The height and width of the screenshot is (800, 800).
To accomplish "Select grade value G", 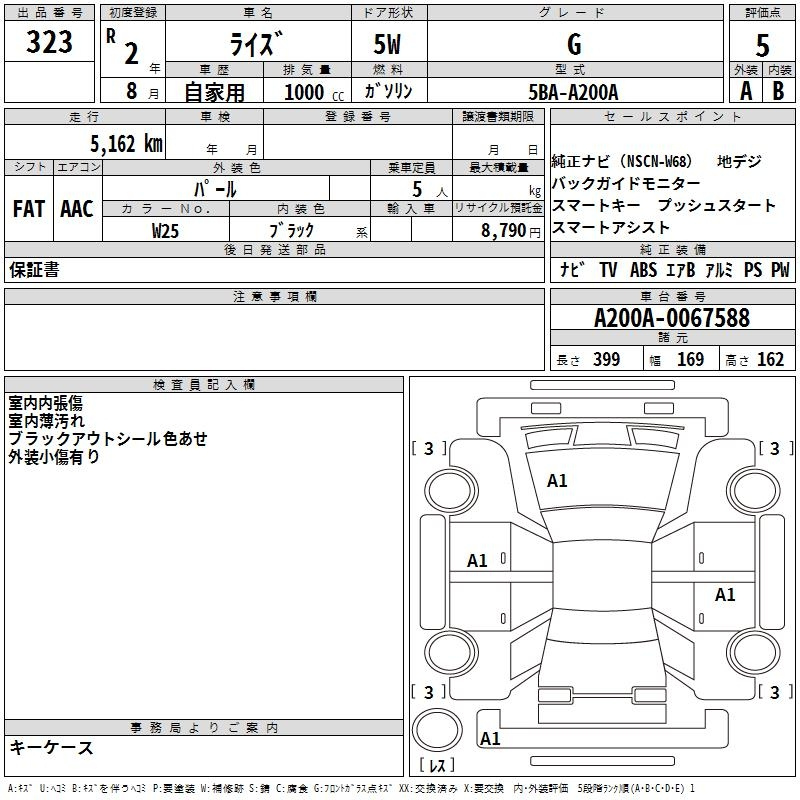I will [574, 44].
